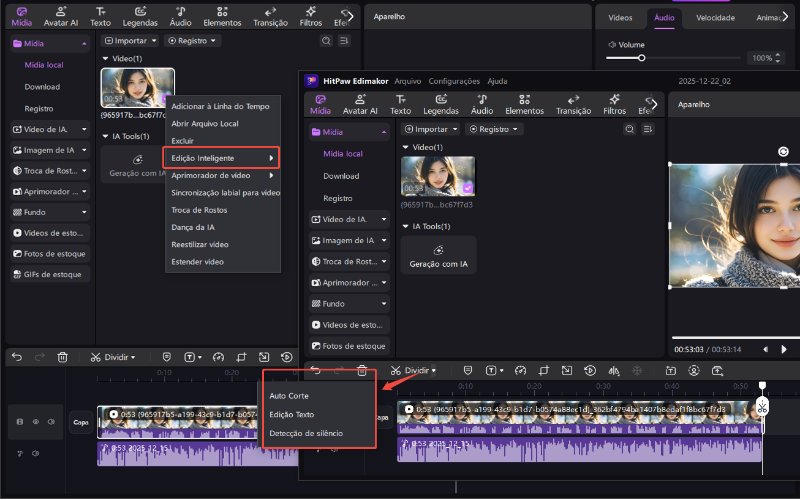Select Auto Corte in submenu

289,395
